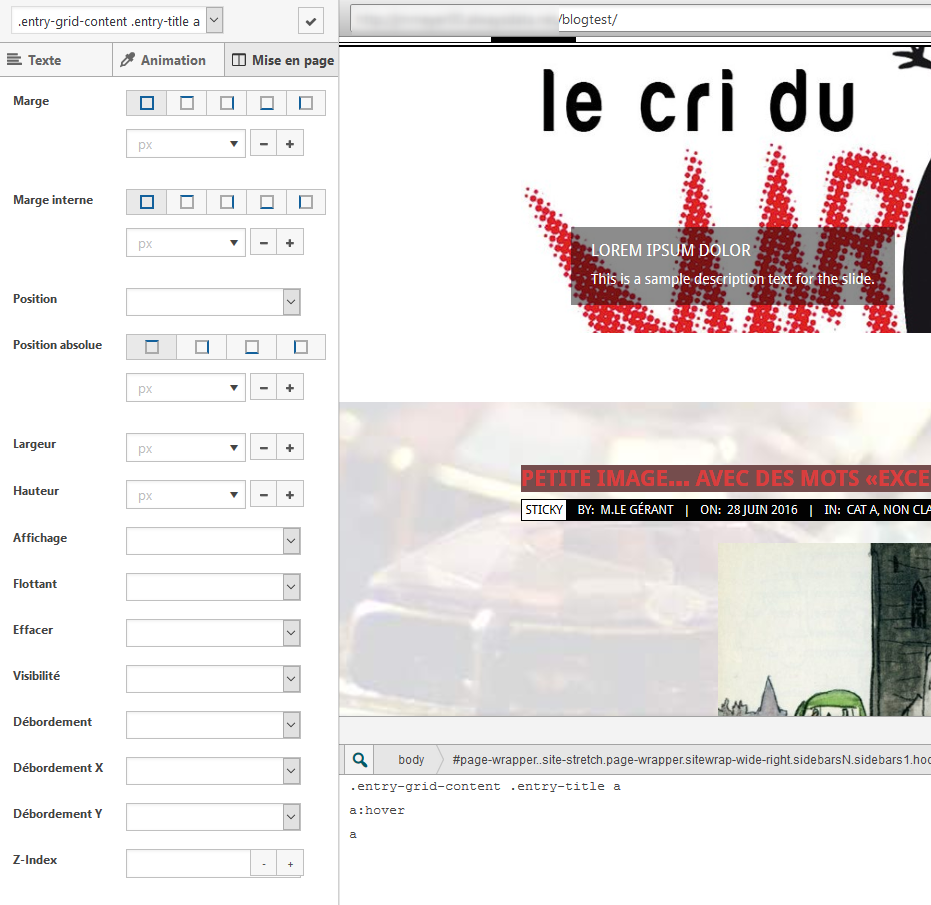The width and height of the screenshot is (931, 905).
Task: Click into the Z-Index input field
Action: (188, 863)
